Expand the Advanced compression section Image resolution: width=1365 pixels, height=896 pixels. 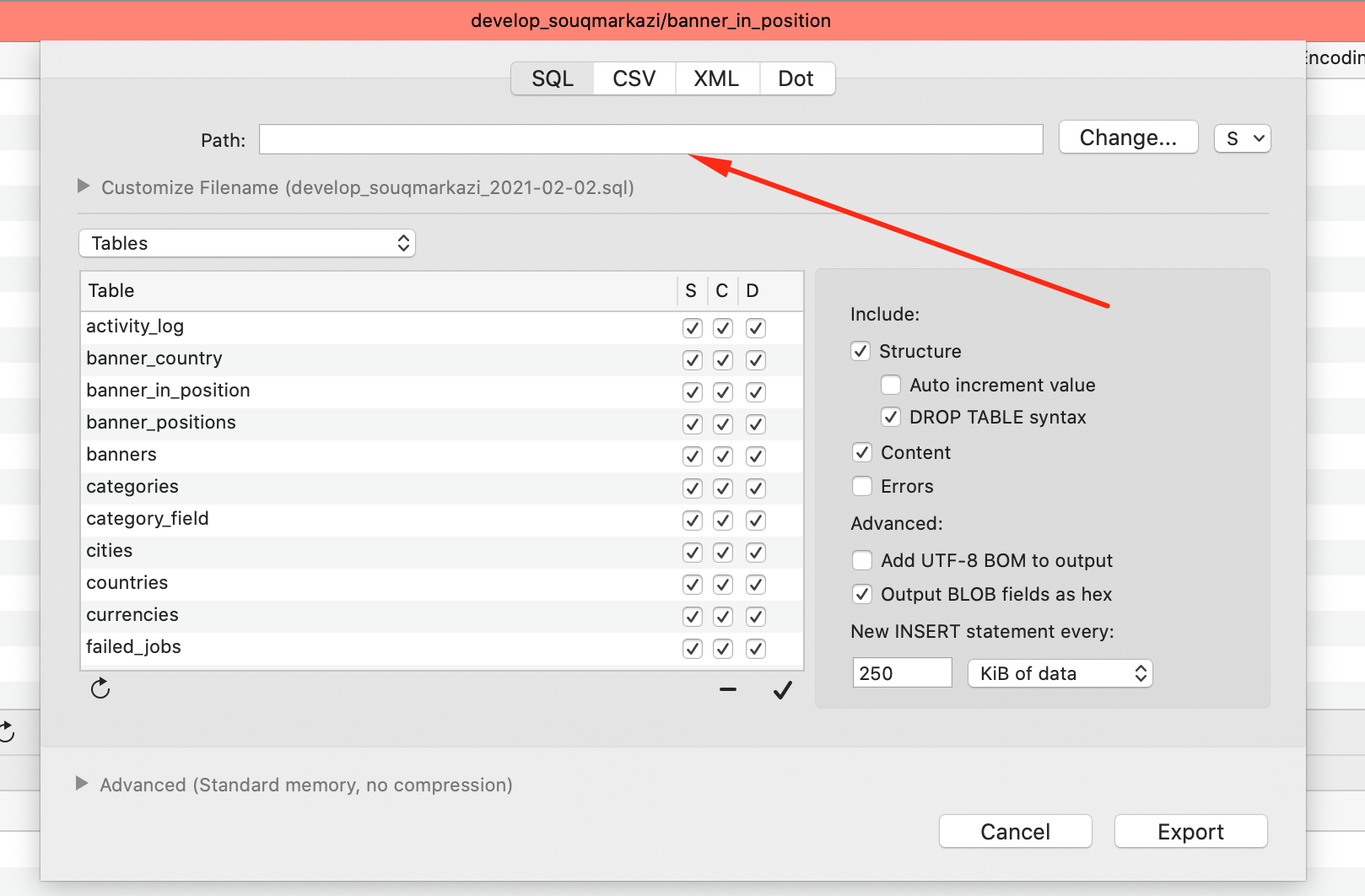(83, 785)
